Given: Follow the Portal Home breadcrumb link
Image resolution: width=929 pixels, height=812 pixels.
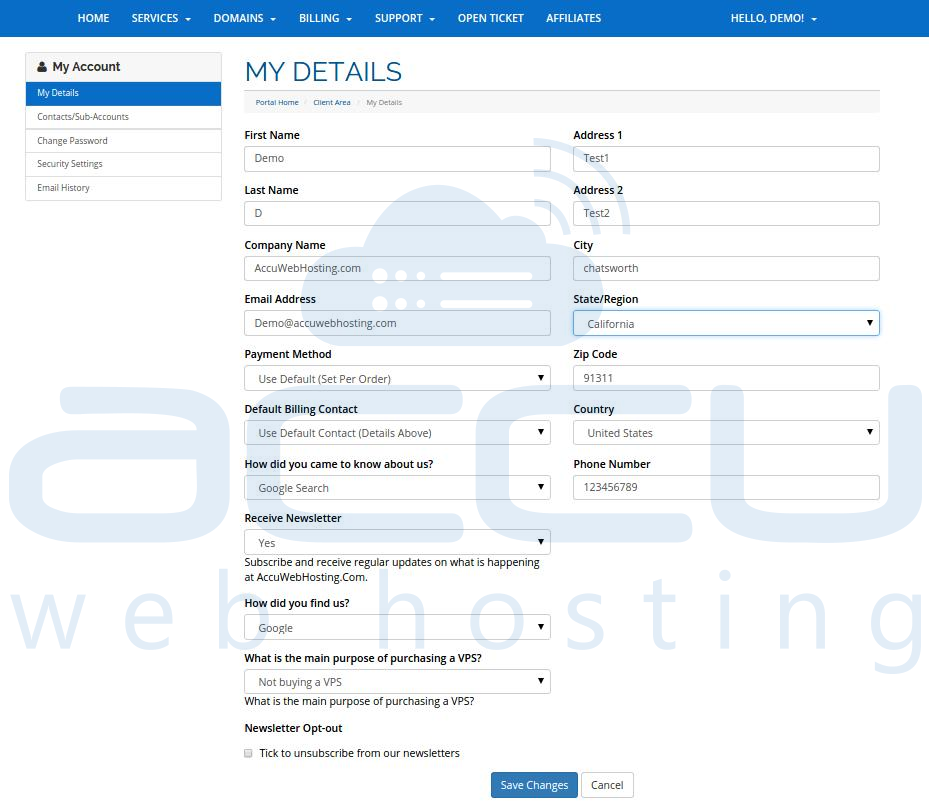Looking at the screenshot, I should coord(277,102).
